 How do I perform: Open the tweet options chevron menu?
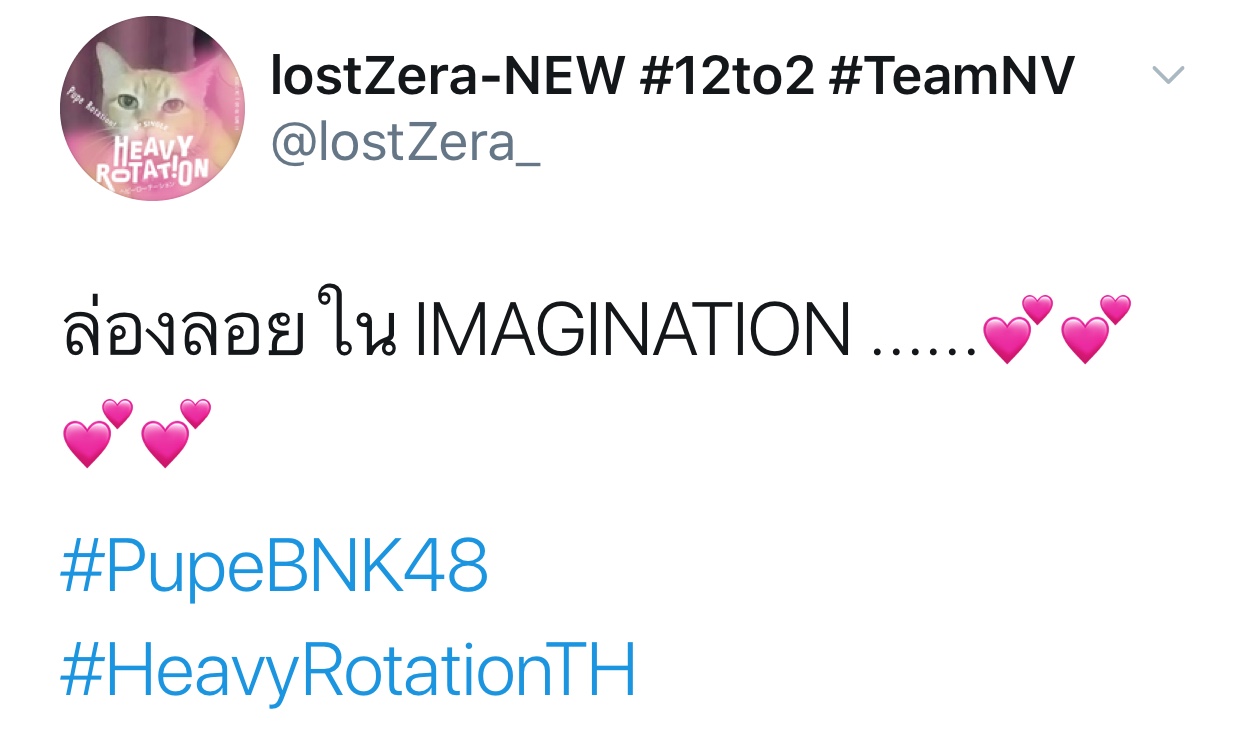(x=1168, y=75)
